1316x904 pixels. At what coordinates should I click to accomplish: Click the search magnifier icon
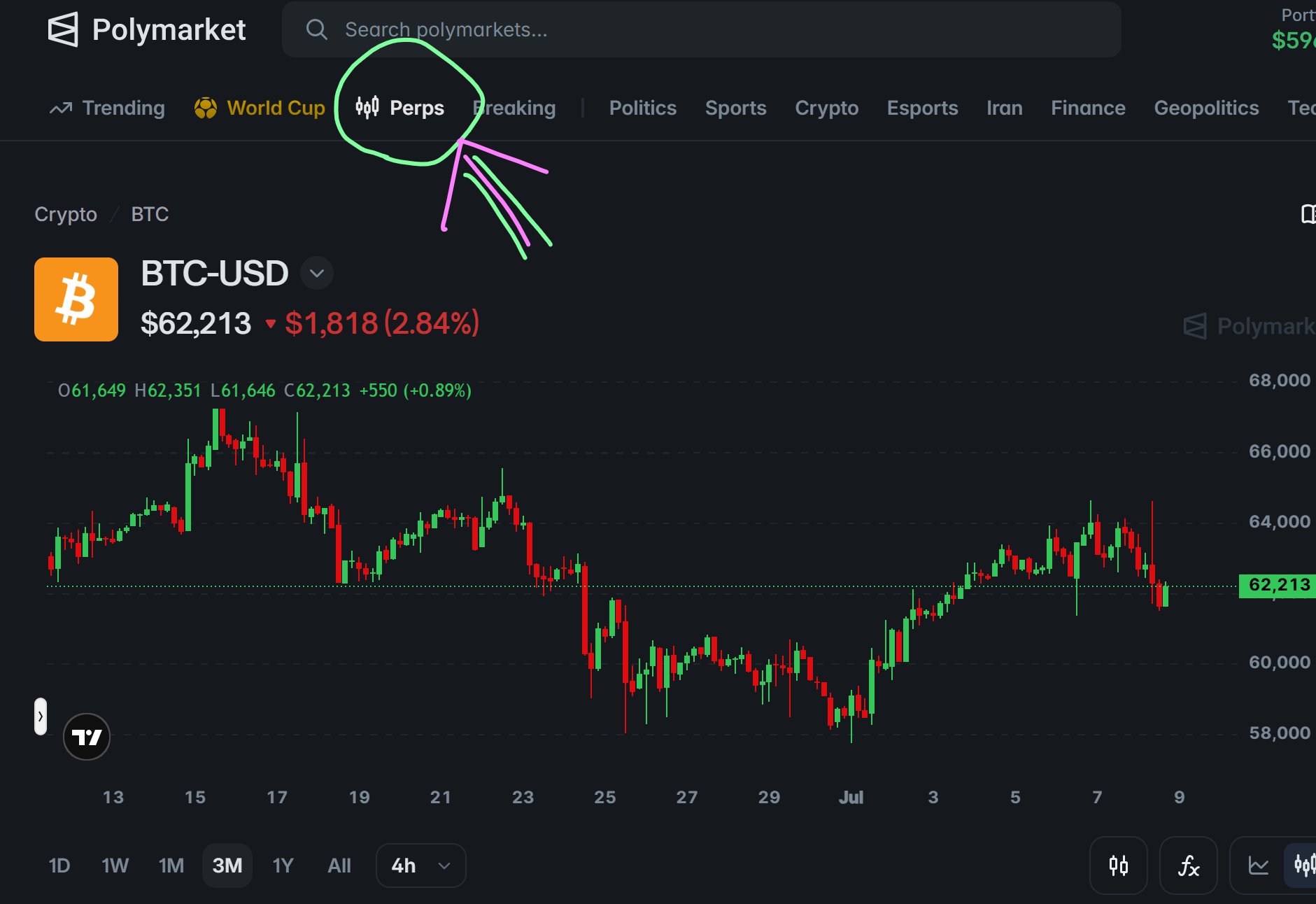click(316, 29)
